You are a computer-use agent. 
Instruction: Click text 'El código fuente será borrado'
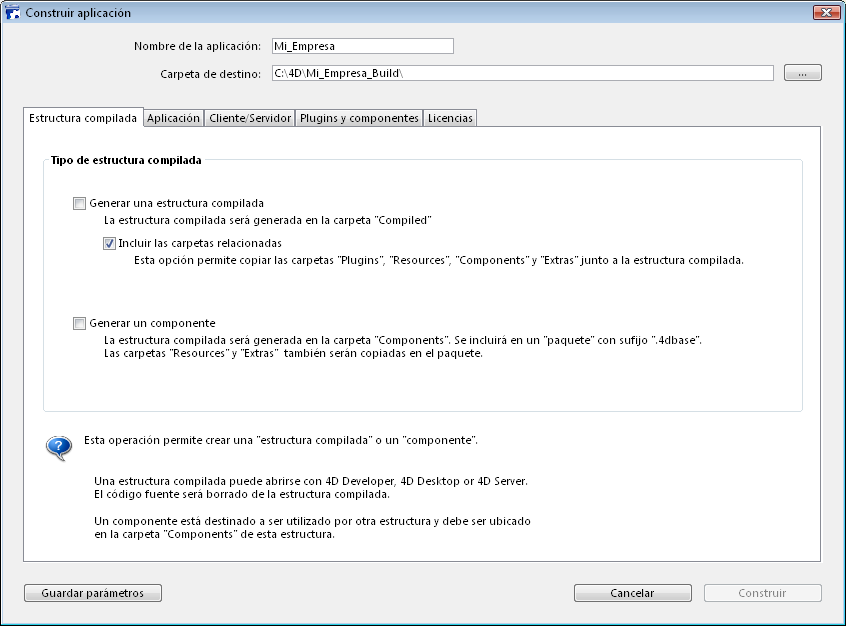click(x=242, y=494)
